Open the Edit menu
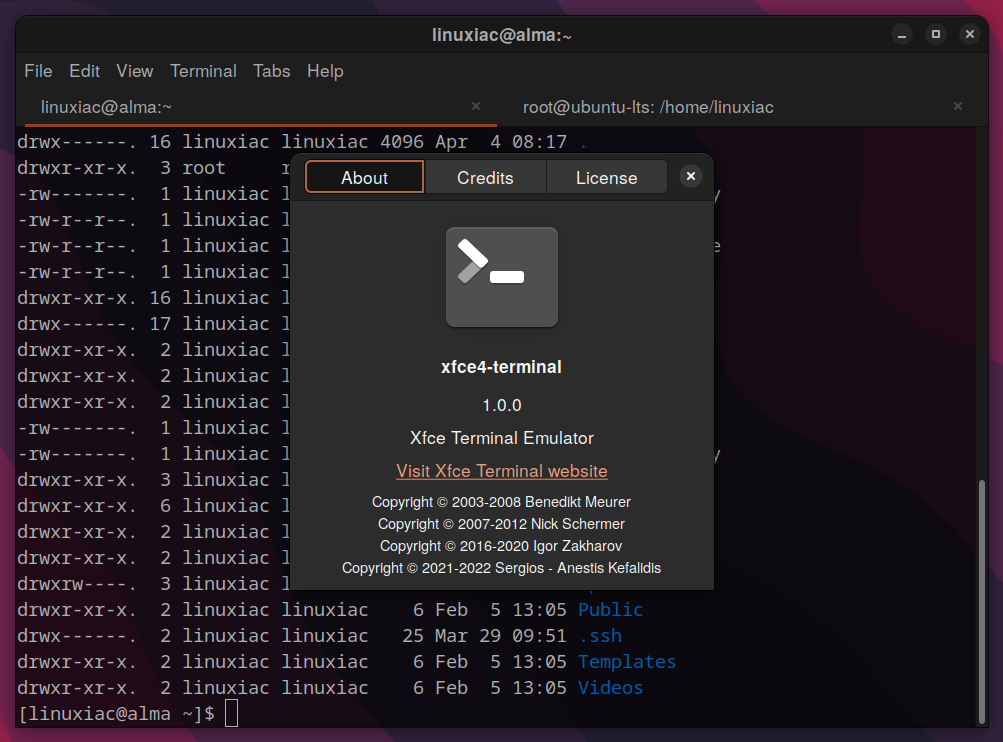1003x742 pixels. click(x=84, y=71)
